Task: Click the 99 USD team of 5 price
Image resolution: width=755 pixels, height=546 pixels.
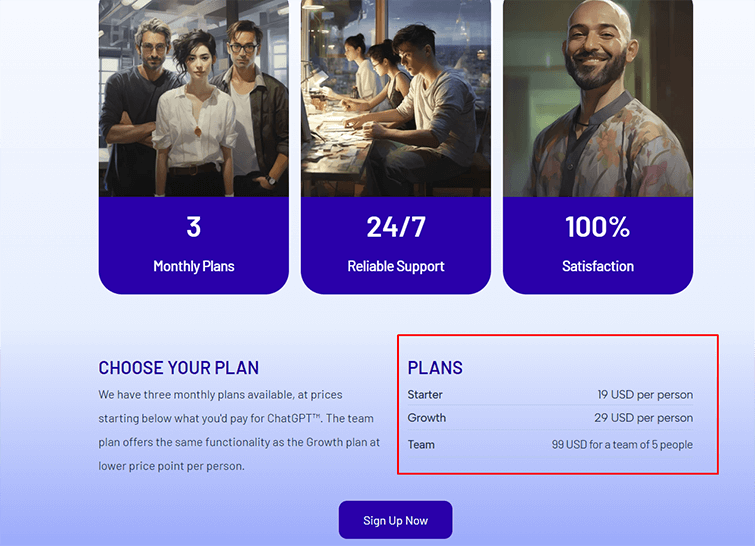Action: coord(622,444)
